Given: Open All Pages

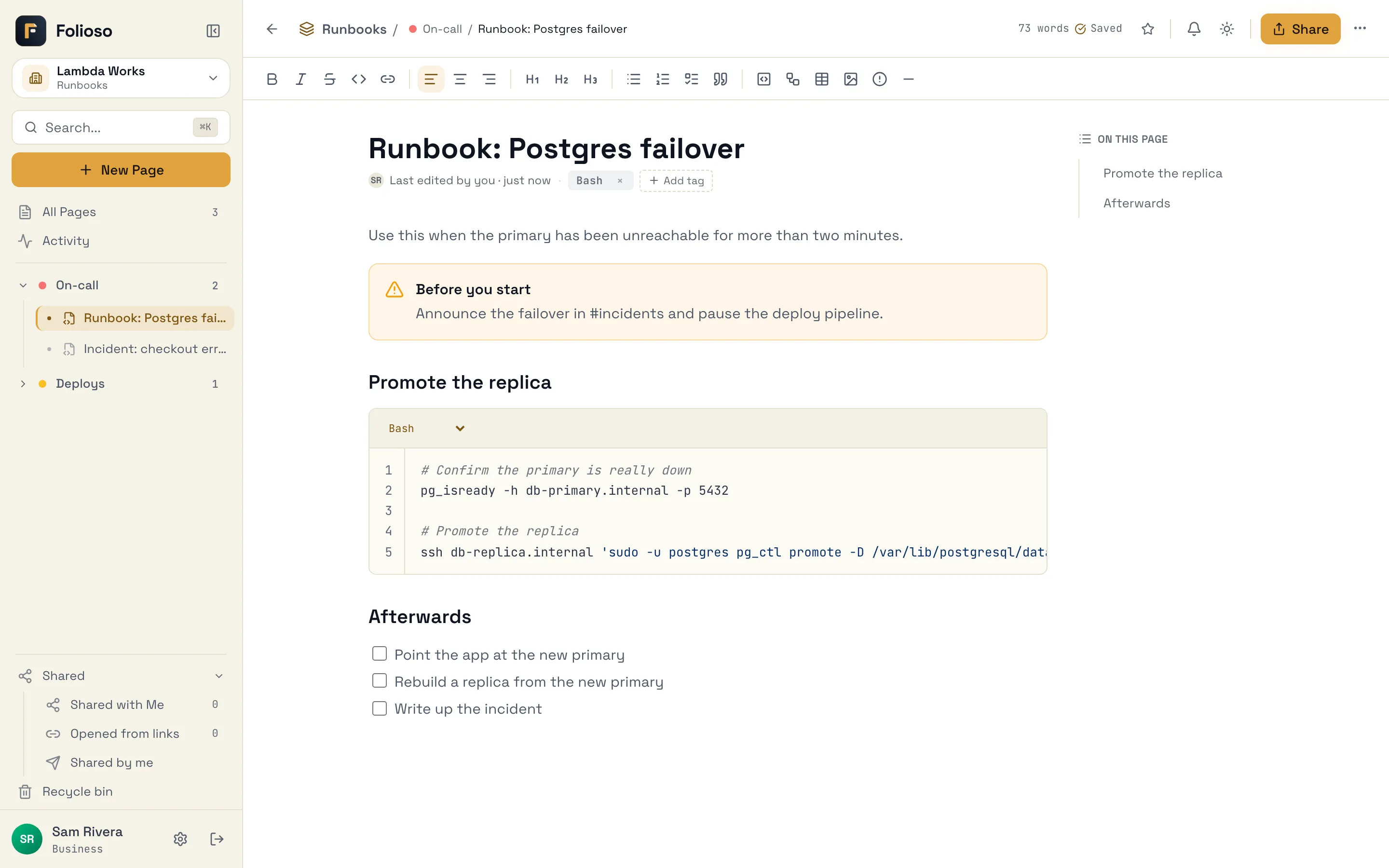Looking at the screenshot, I should [x=121, y=212].
